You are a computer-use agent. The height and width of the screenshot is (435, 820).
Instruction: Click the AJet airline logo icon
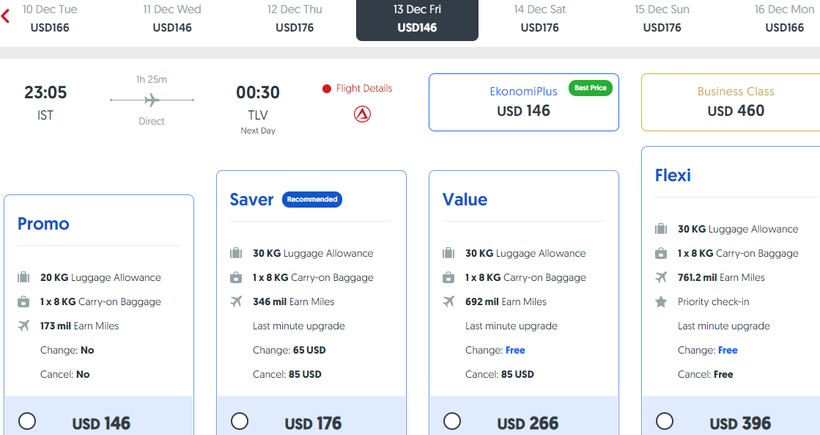tap(362, 114)
